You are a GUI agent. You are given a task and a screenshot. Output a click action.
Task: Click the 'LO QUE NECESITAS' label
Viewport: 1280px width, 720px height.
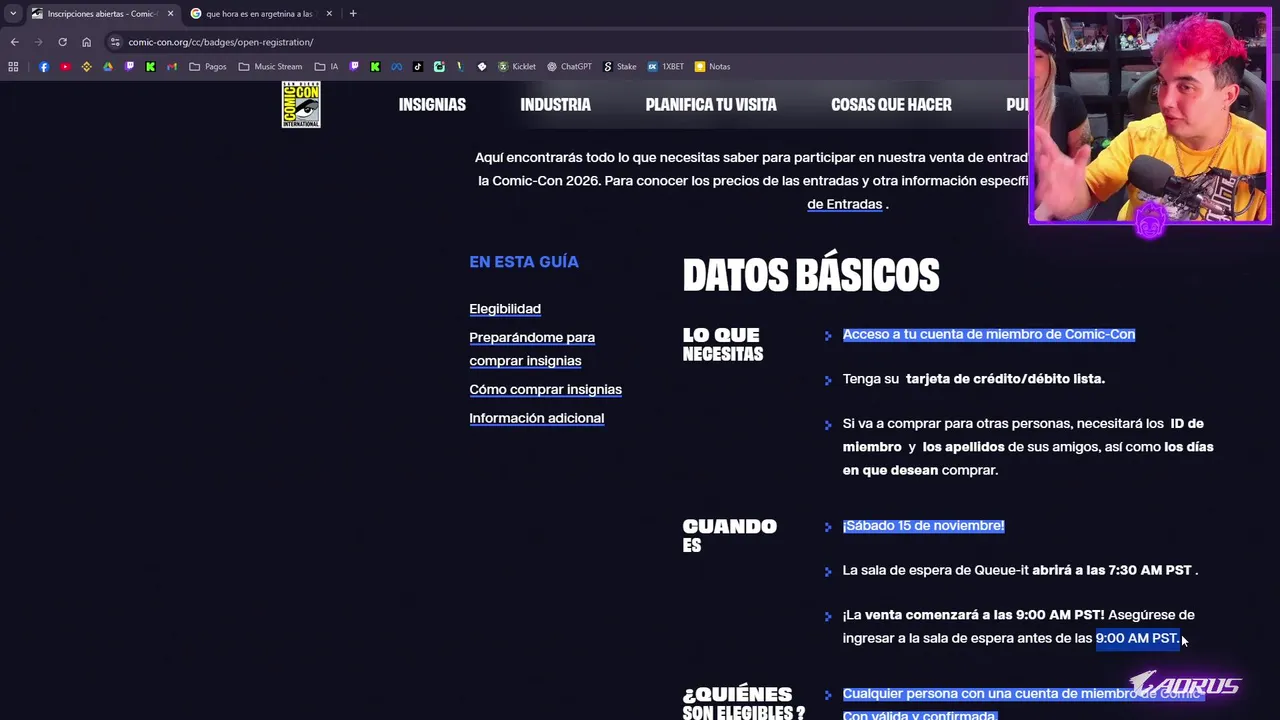(722, 344)
